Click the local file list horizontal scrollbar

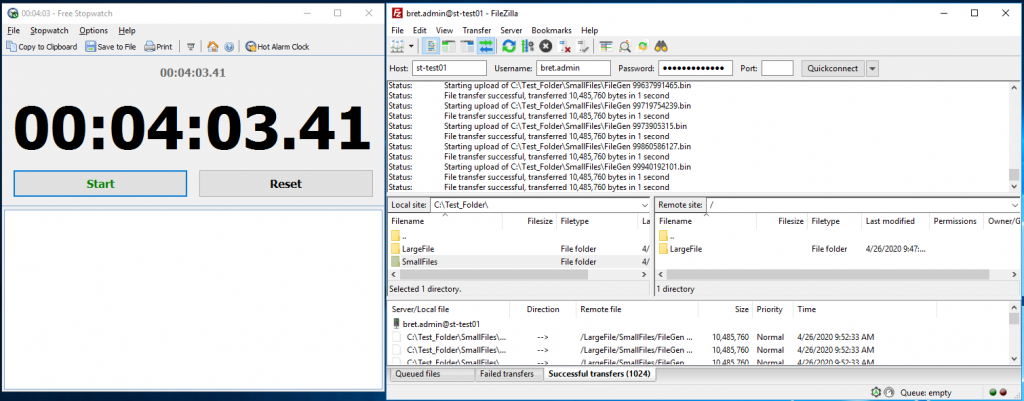(494, 275)
